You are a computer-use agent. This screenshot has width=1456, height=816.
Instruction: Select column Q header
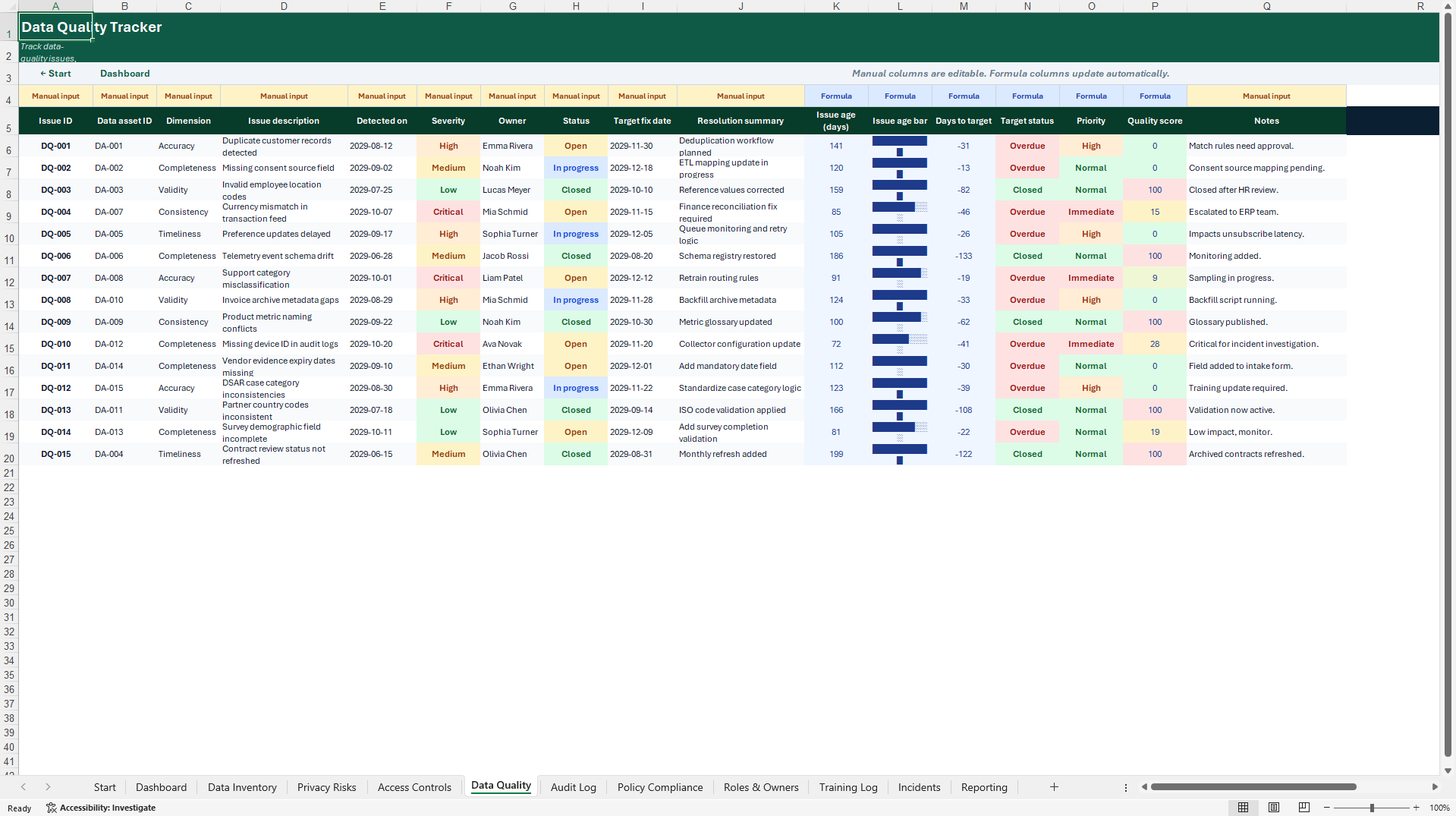click(x=1266, y=6)
